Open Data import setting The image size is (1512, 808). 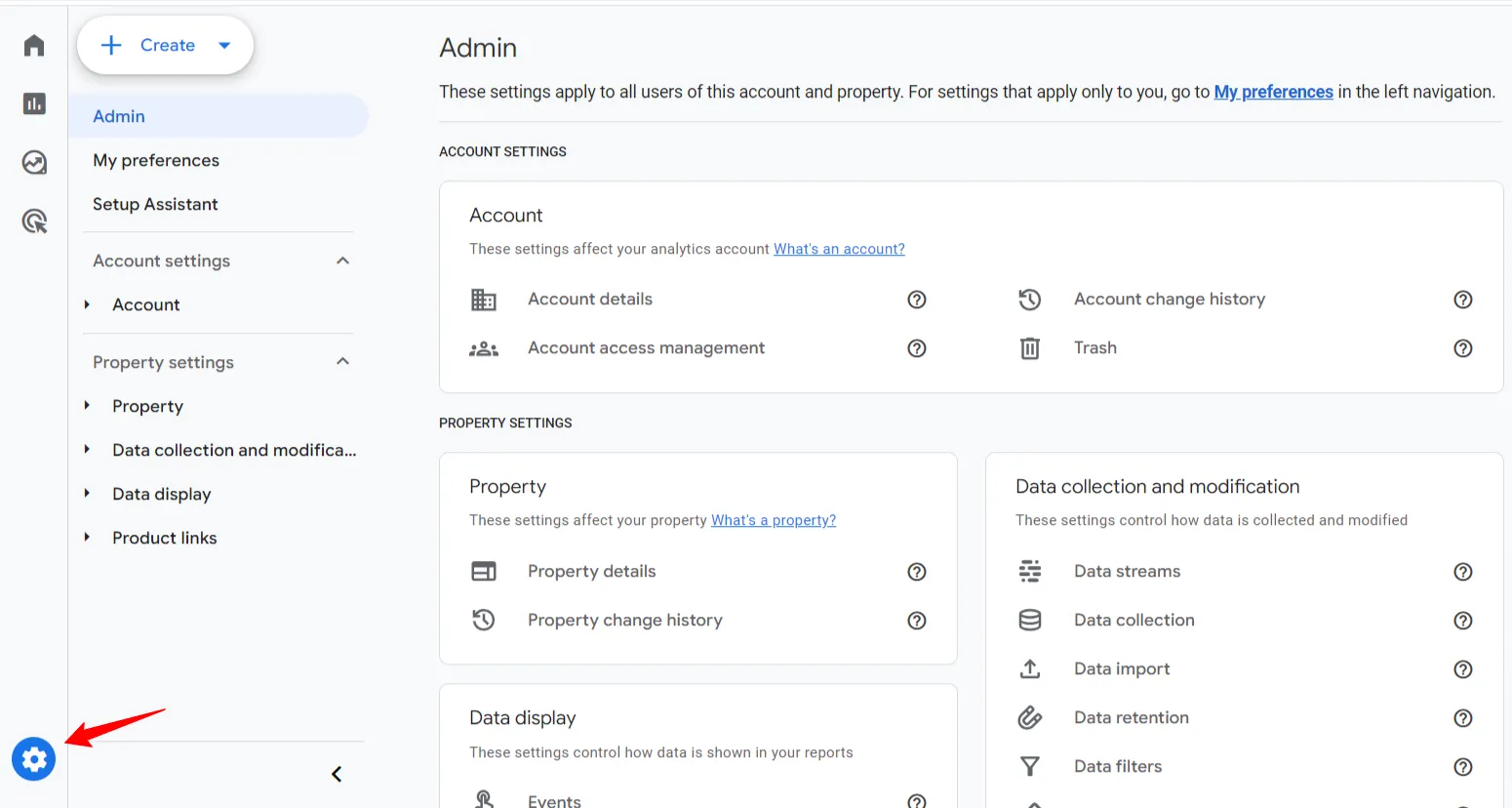1122,669
